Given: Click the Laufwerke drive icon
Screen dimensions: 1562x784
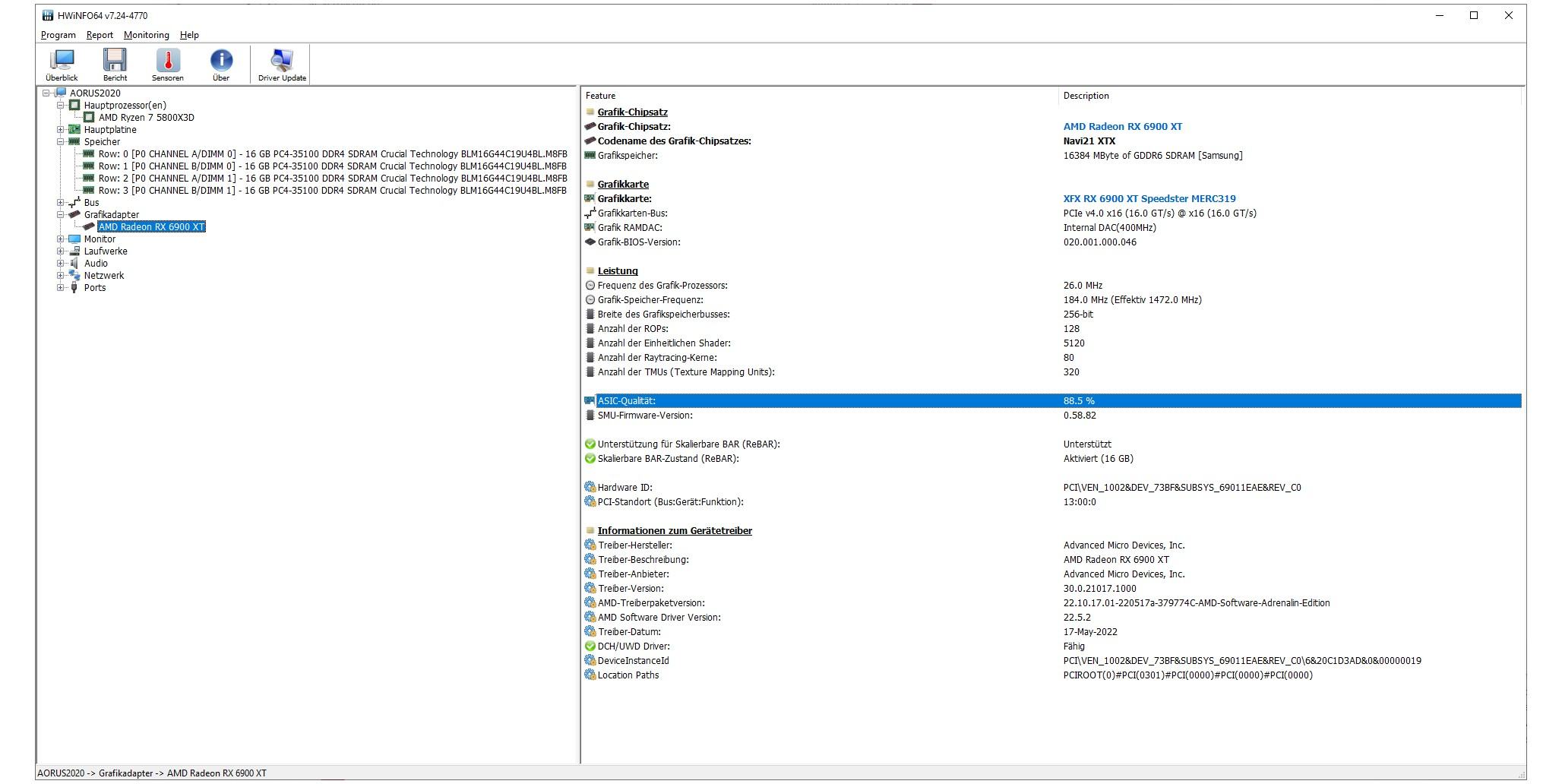Looking at the screenshot, I should pos(74,251).
